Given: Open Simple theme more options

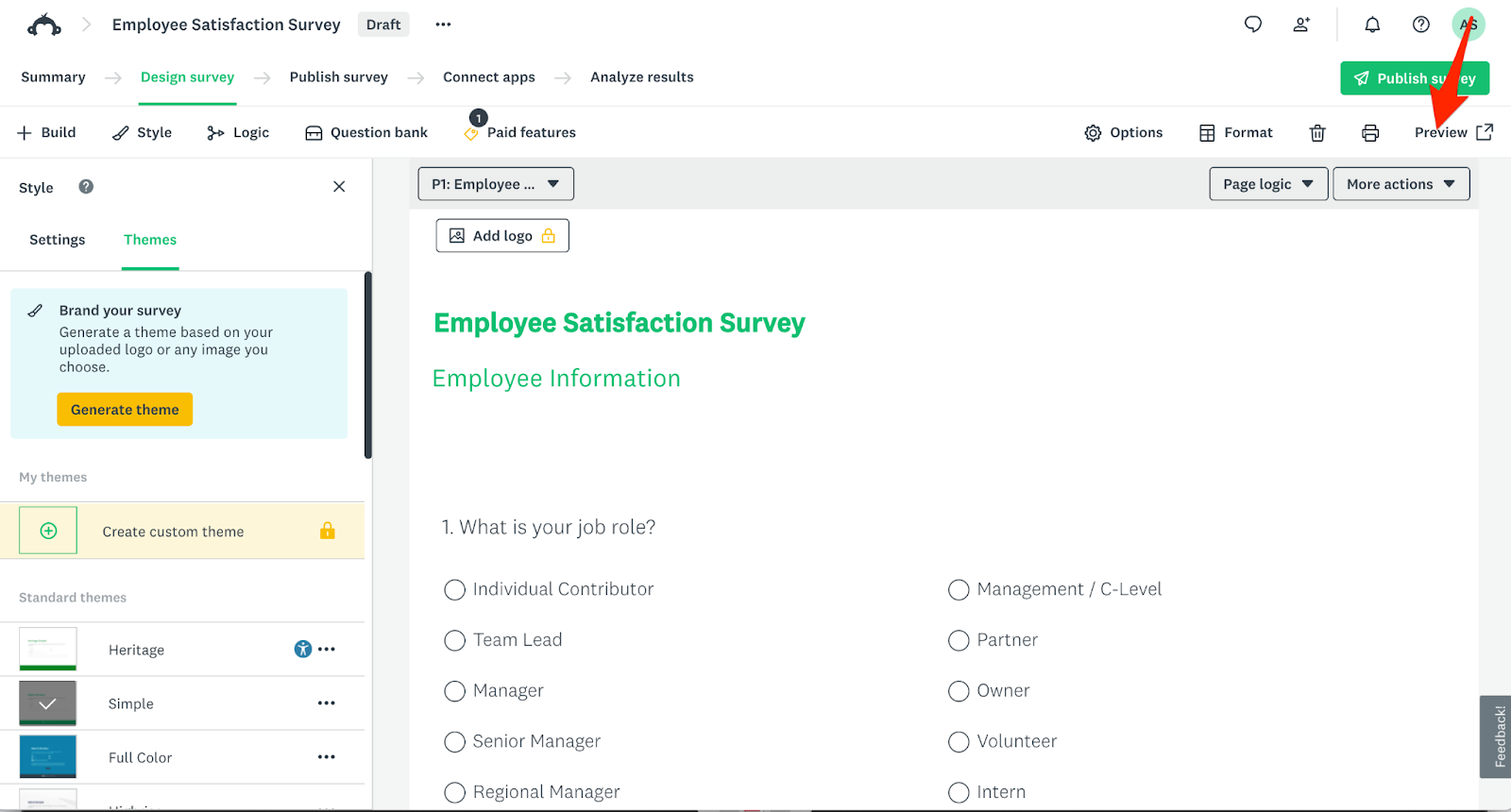Looking at the screenshot, I should 327,702.
